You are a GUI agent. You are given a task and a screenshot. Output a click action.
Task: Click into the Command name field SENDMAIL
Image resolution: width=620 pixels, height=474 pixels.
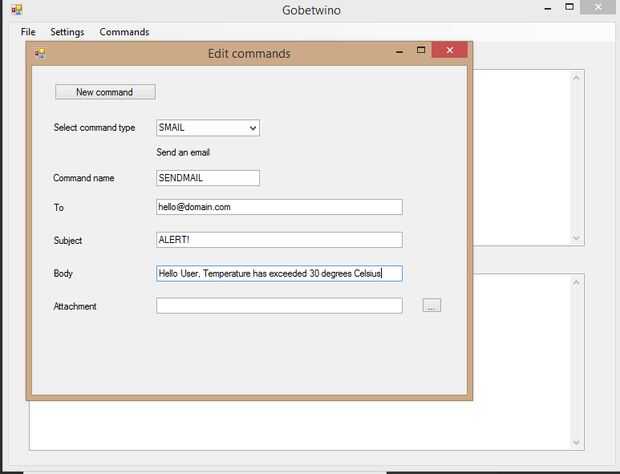pyautogui.click(x=208, y=178)
